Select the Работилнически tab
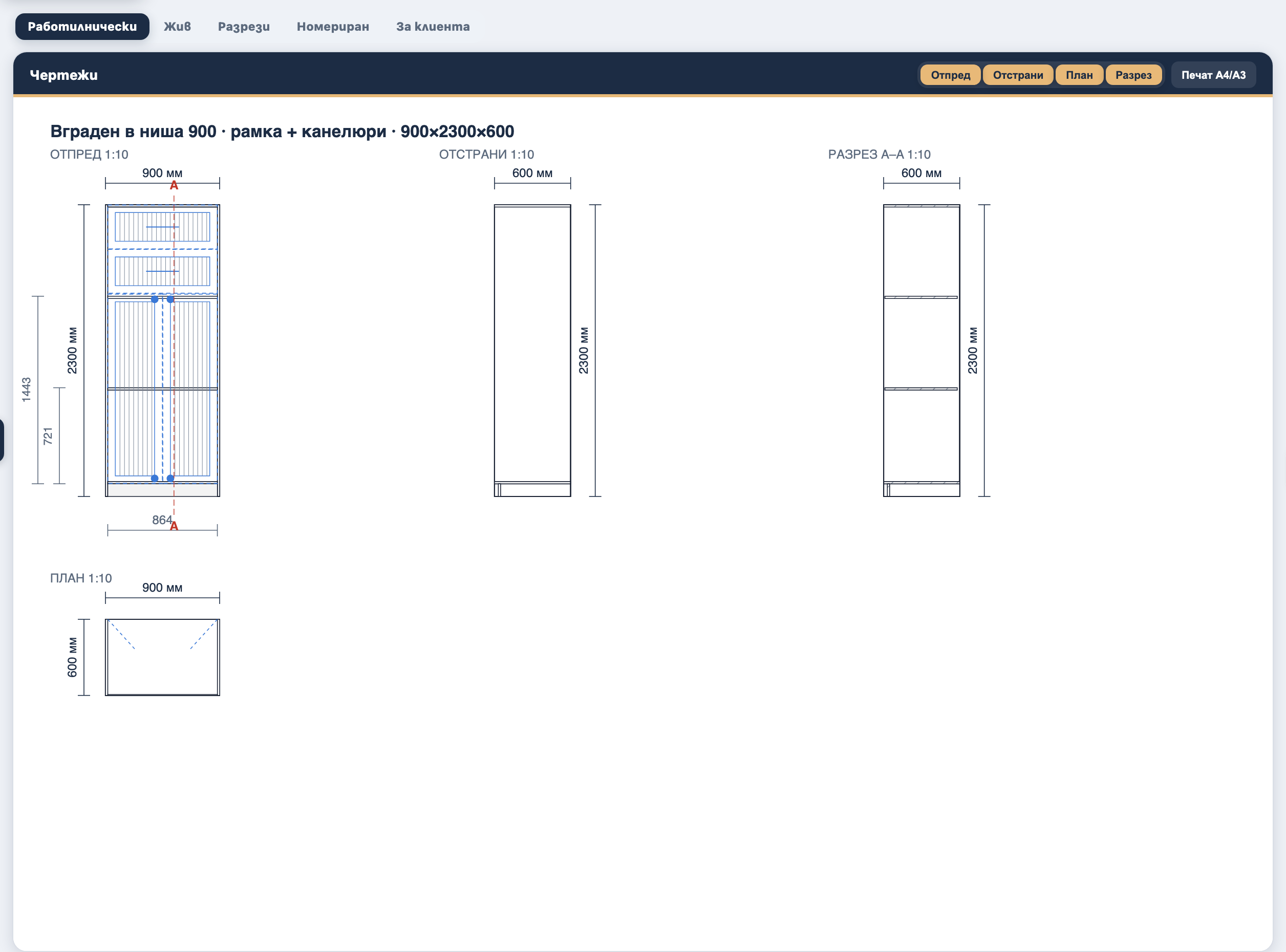Viewport: 1286px width, 952px height. pos(82,27)
